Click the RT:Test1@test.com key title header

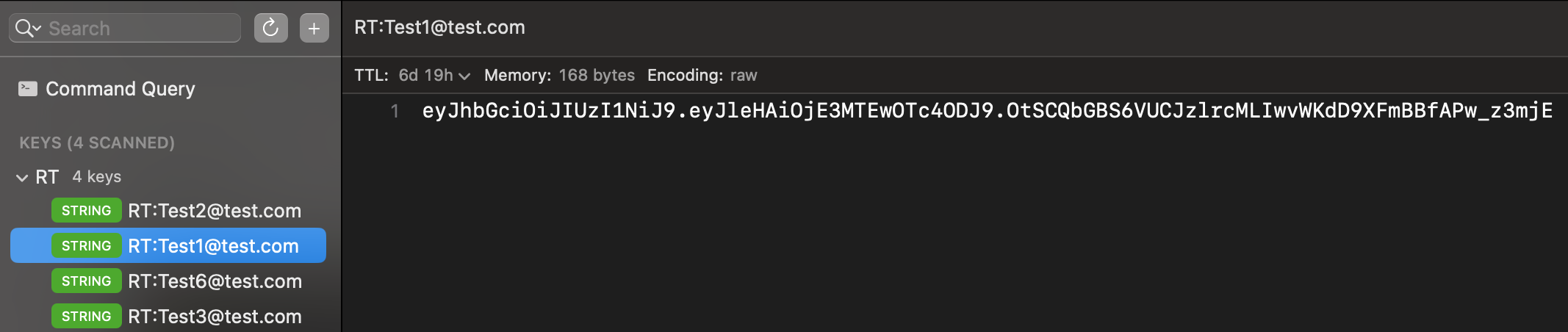[439, 27]
